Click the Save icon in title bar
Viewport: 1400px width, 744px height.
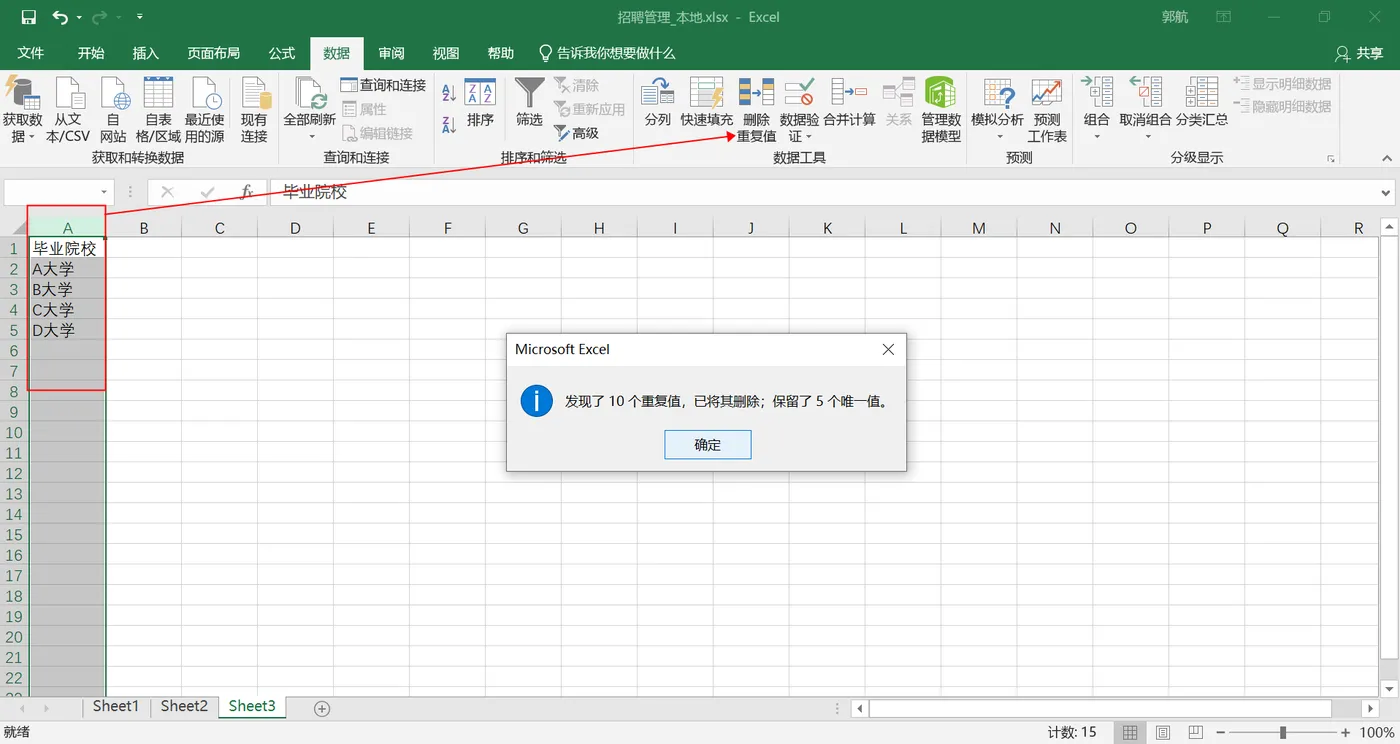(x=28, y=17)
